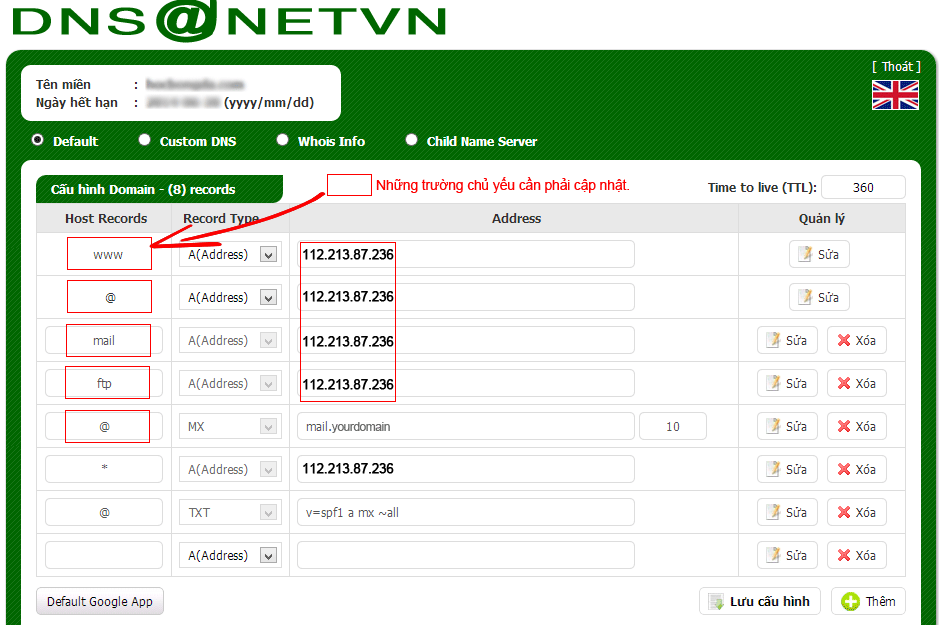This screenshot has width=951, height=625.
Task: Edit the TXT record with Sửa
Action: click(787, 512)
